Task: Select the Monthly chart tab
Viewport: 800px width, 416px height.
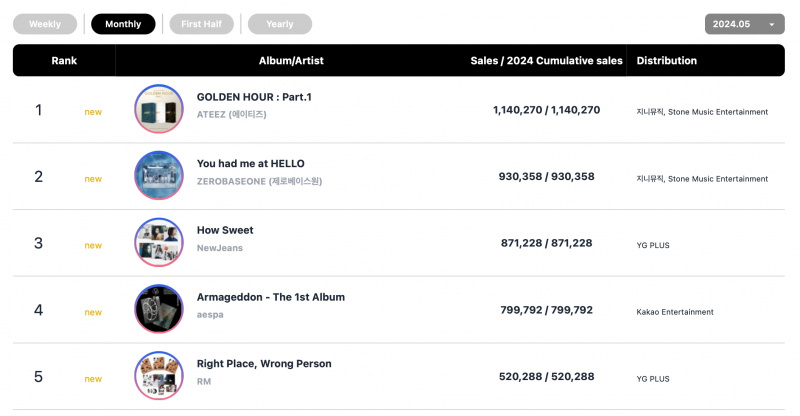Action: click(x=123, y=24)
